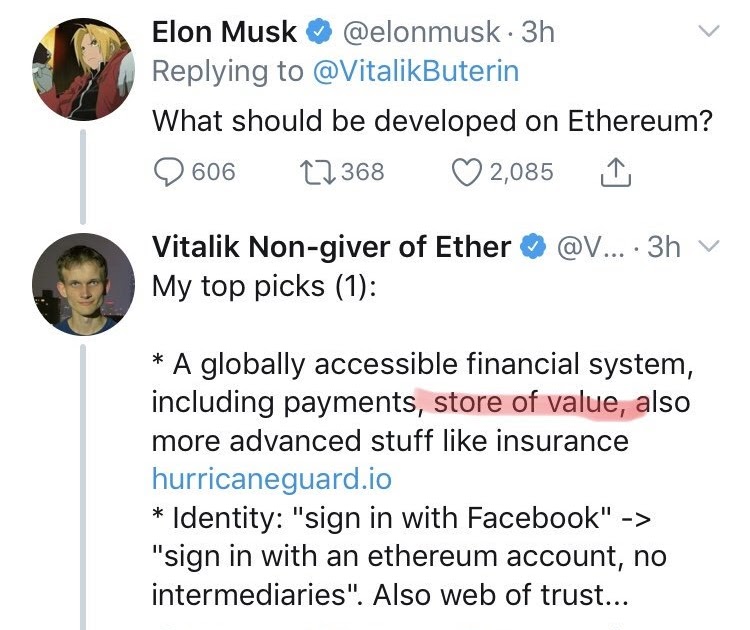750x630 pixels.
Task: Click the reply icon with 606 replies
Action: tap(168, 172)
